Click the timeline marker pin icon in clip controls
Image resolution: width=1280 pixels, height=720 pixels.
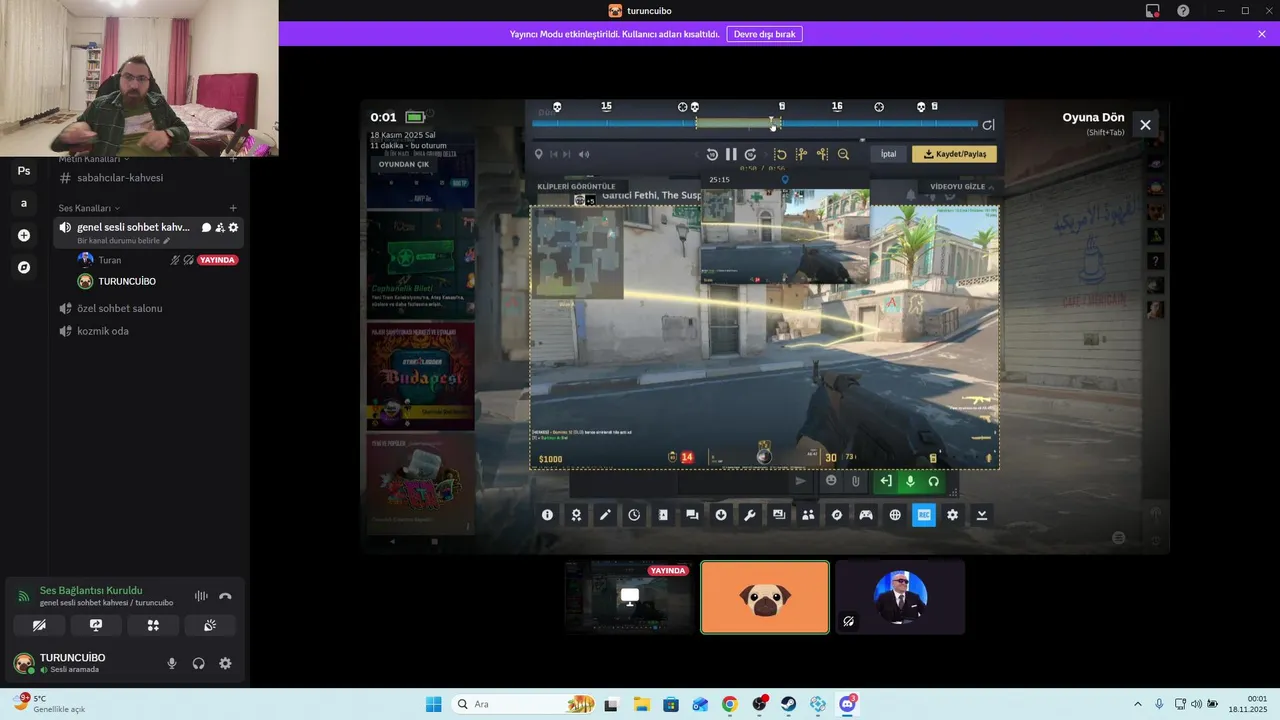click(538, 154)
